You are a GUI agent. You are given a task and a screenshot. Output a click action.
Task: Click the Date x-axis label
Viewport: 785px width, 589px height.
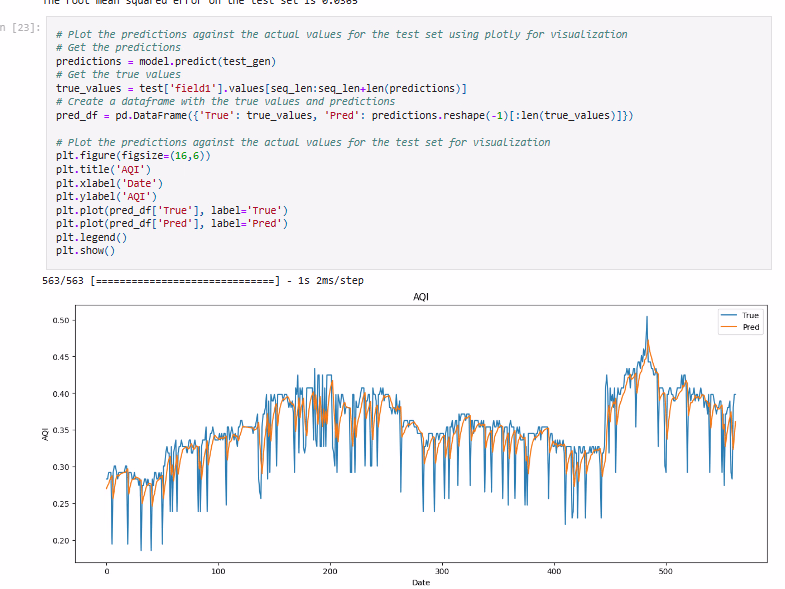(x=420, y=582)
